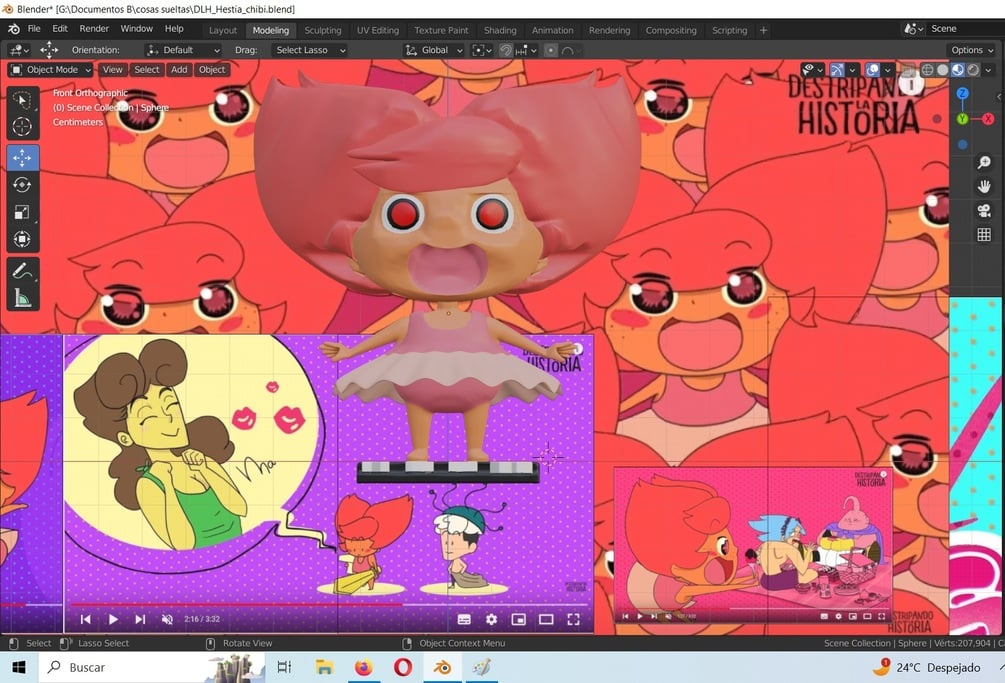1005x683 pixels.
Task: Select the Measure ruler tool
Action: click(22, 297)
